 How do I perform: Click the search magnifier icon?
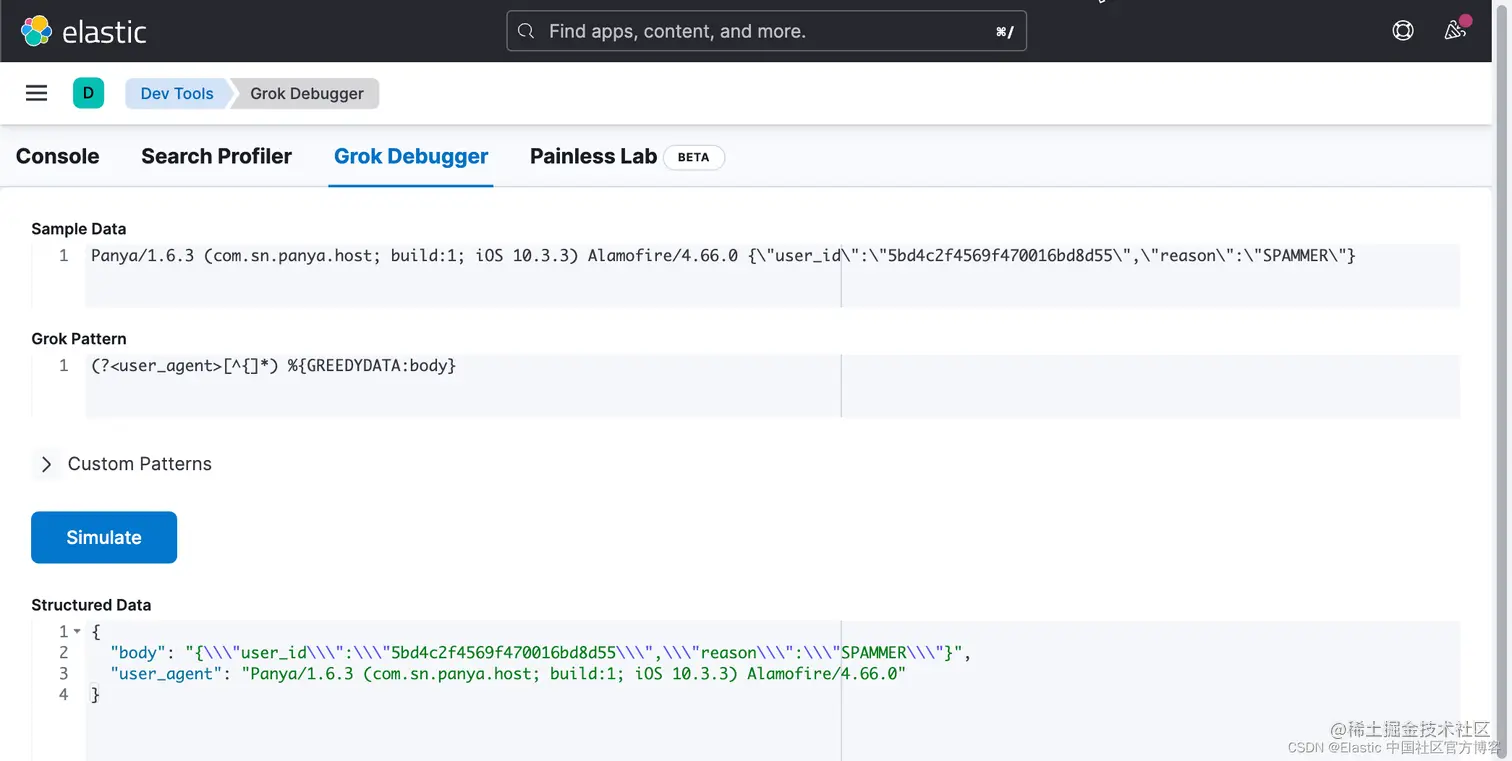526,31
